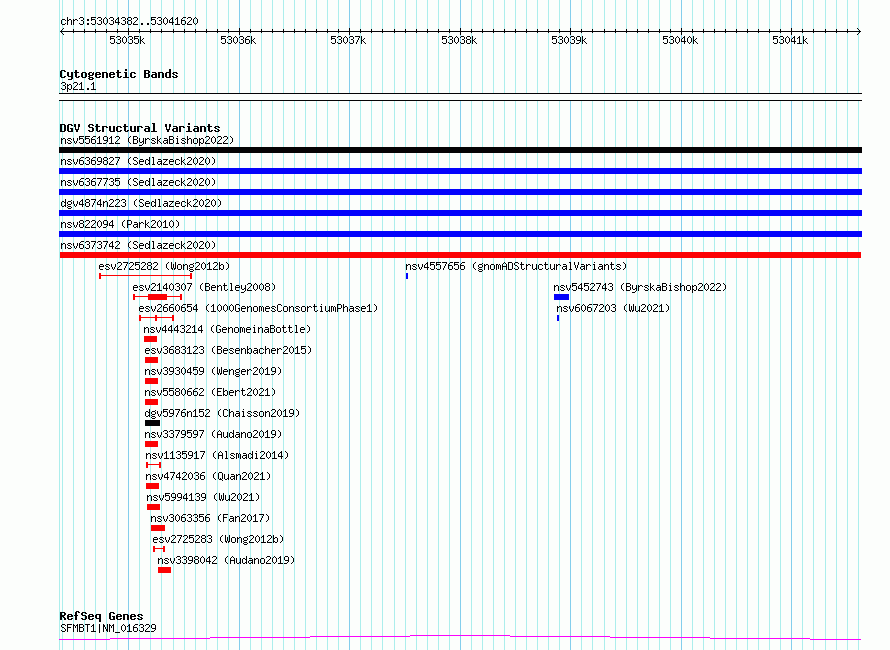
Task: Click the red esv3683123 variant block
Action: [152, 360]
